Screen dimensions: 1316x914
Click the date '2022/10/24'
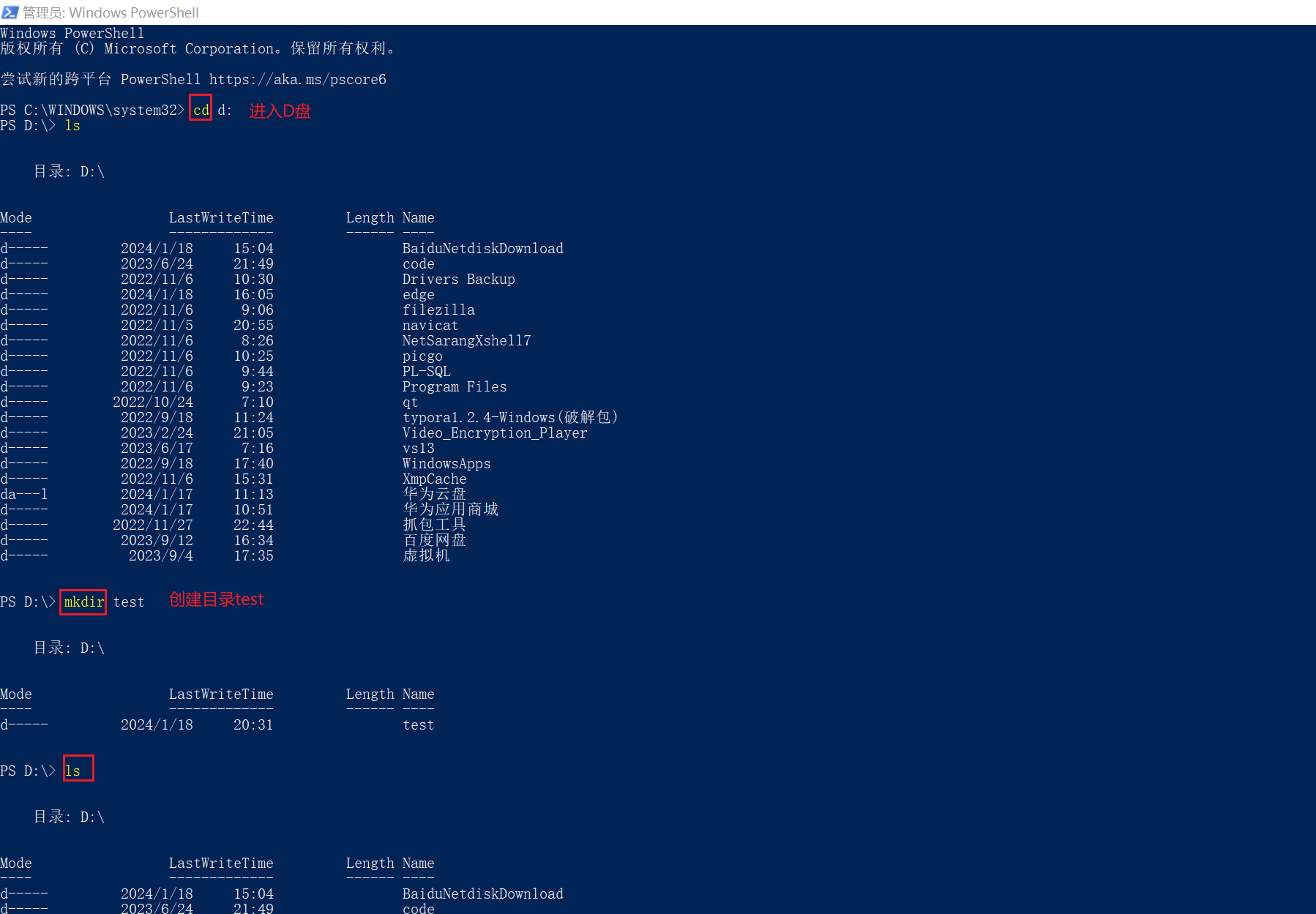[x=153, y=402]
